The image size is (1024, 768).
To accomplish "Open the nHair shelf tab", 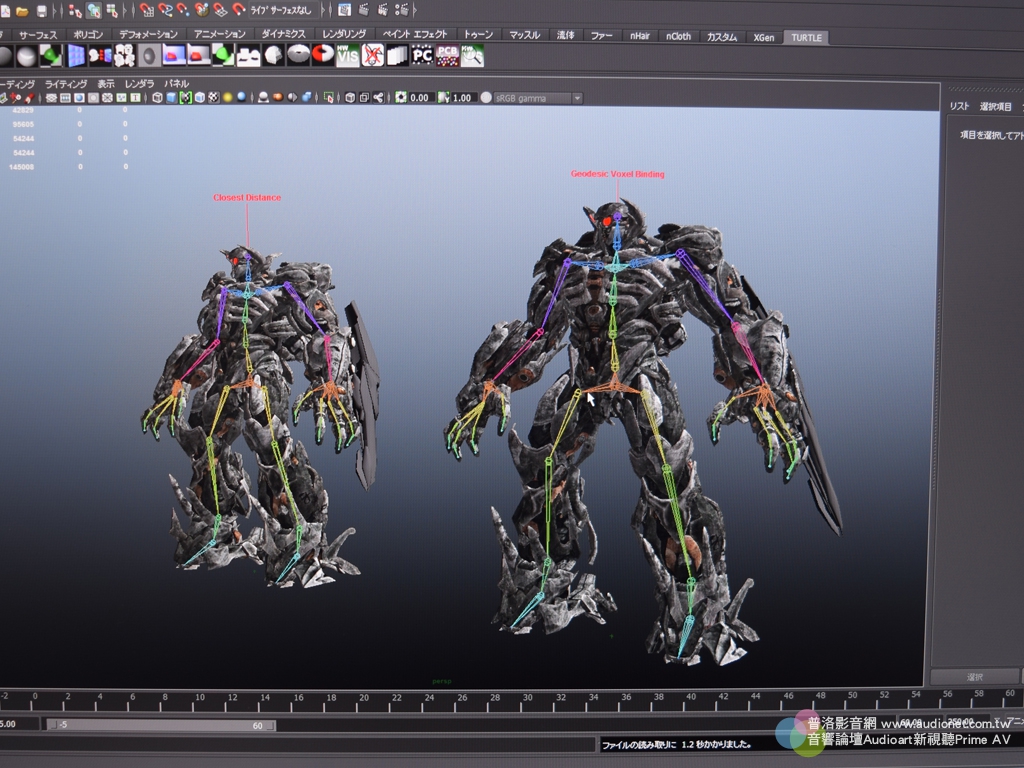I will pos(640,37).
